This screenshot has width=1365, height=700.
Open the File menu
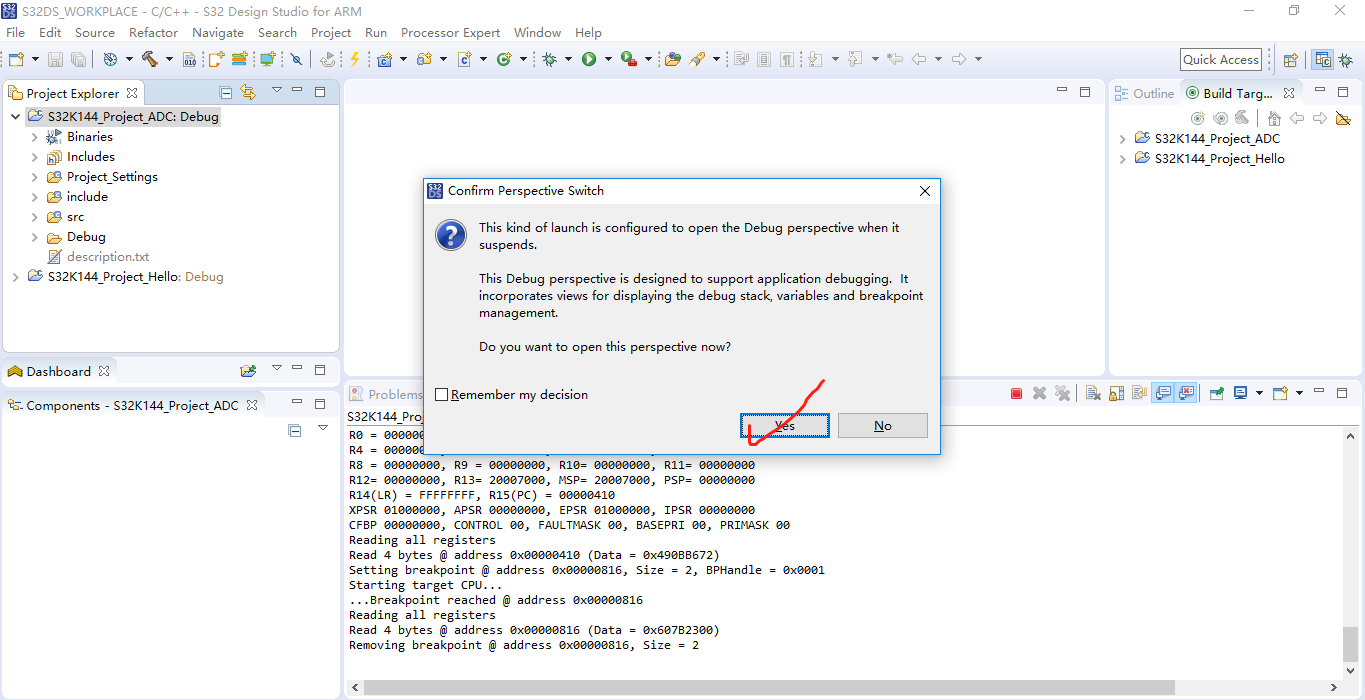(x=15, y=32)
